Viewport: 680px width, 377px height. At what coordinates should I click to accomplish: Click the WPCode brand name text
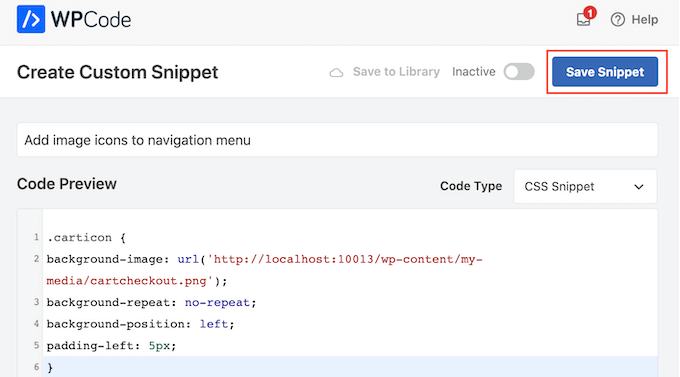point(91,20)
